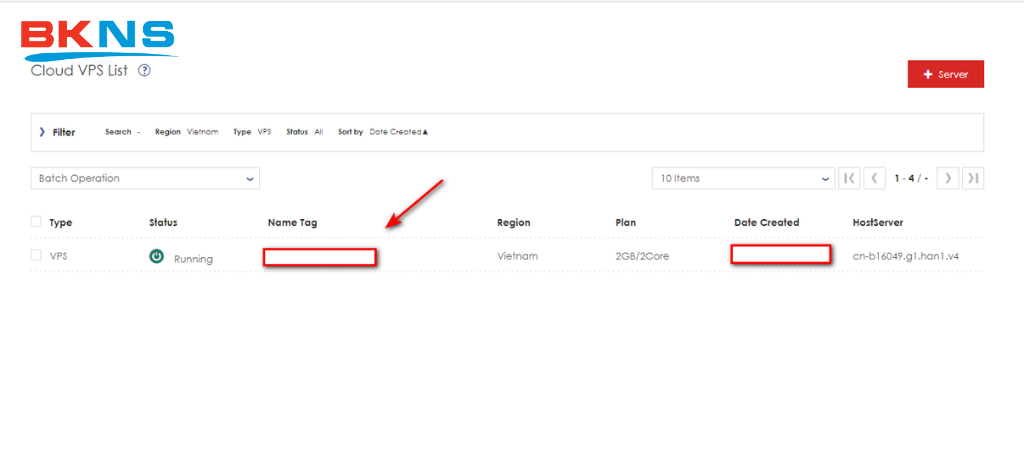This screenshot has width=1024, height=450.
Task: Click the Type VPS filter value
Action: [x=264, y=132]
